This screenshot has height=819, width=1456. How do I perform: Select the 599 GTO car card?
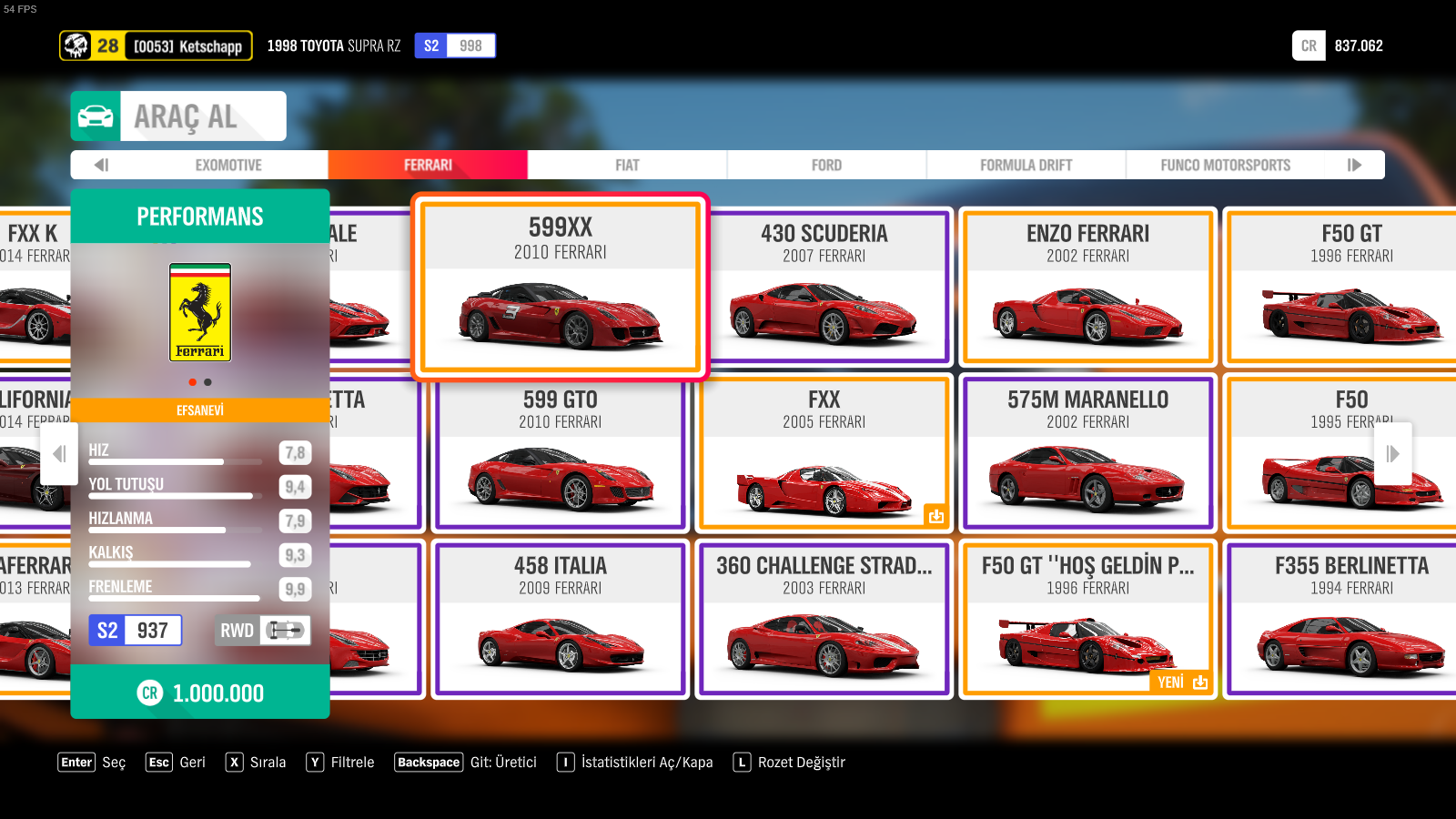pyautogui.click(x=561, y=454)
